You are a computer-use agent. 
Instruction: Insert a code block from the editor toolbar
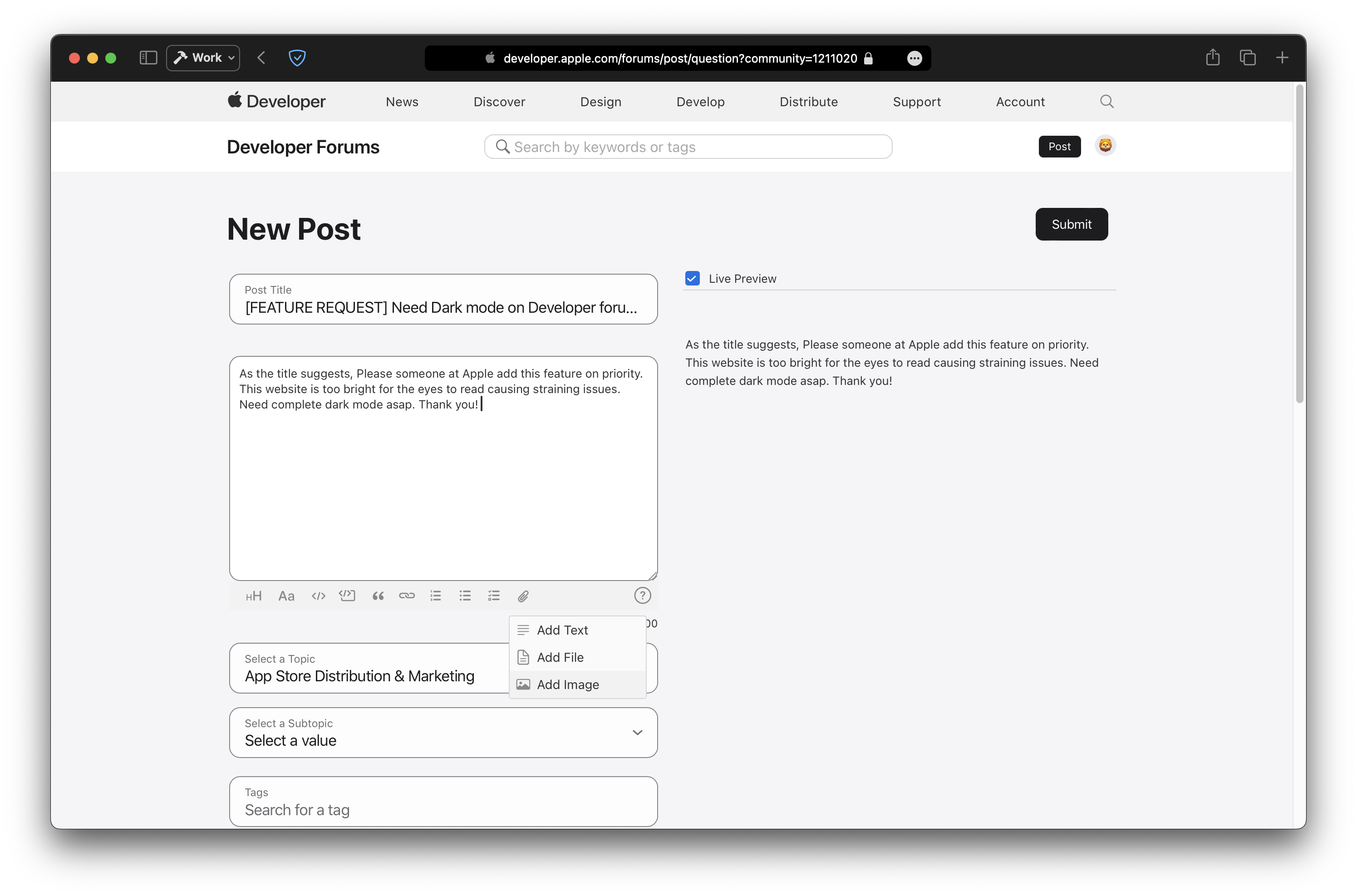[x=347, y=596]
